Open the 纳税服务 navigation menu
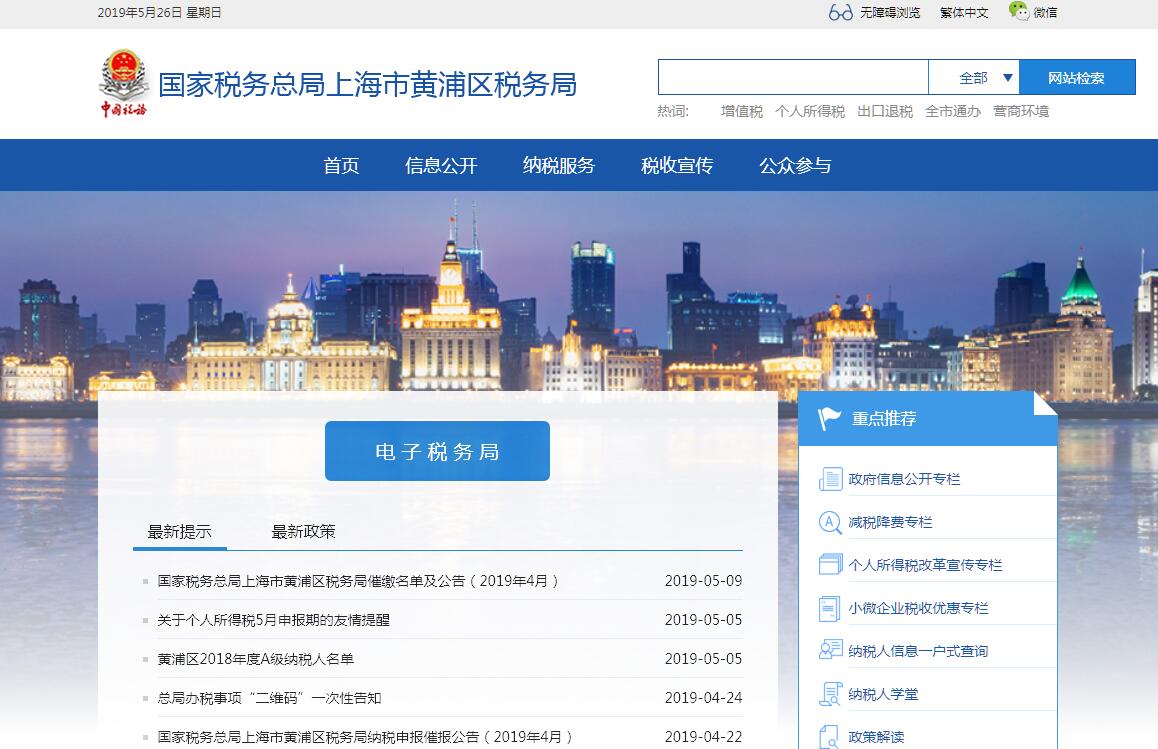The image size is (1158, 749). (x=558, y=166)
